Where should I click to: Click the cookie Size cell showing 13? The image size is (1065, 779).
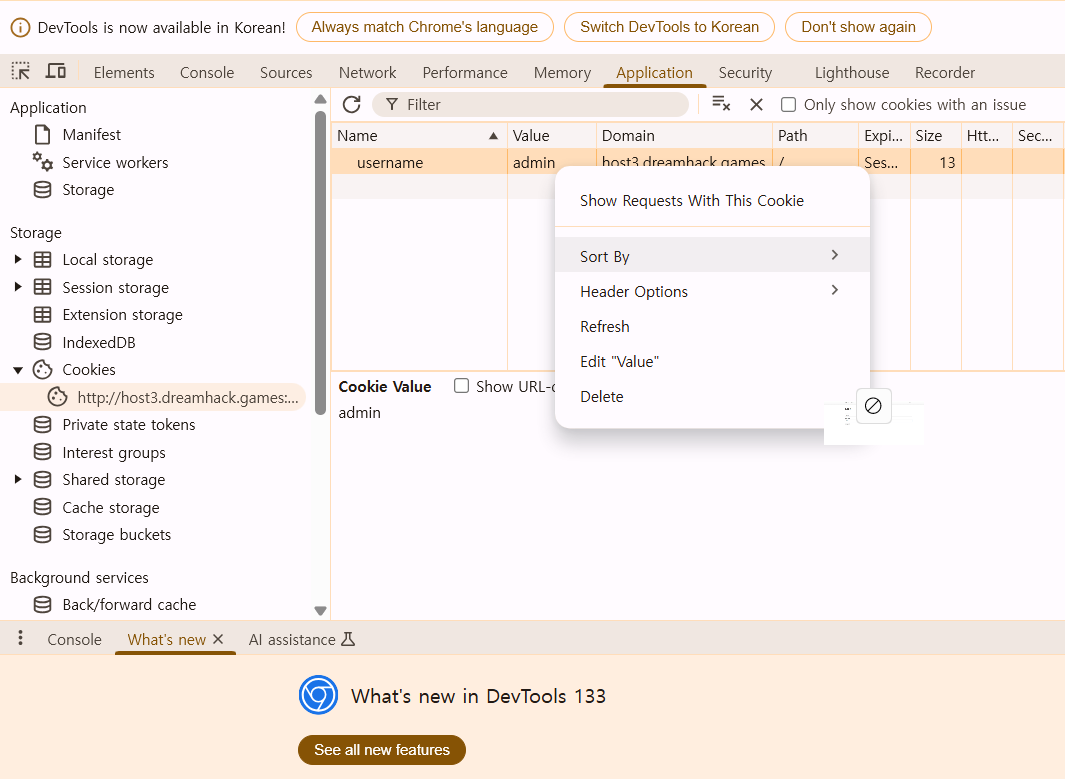point(935,162)
